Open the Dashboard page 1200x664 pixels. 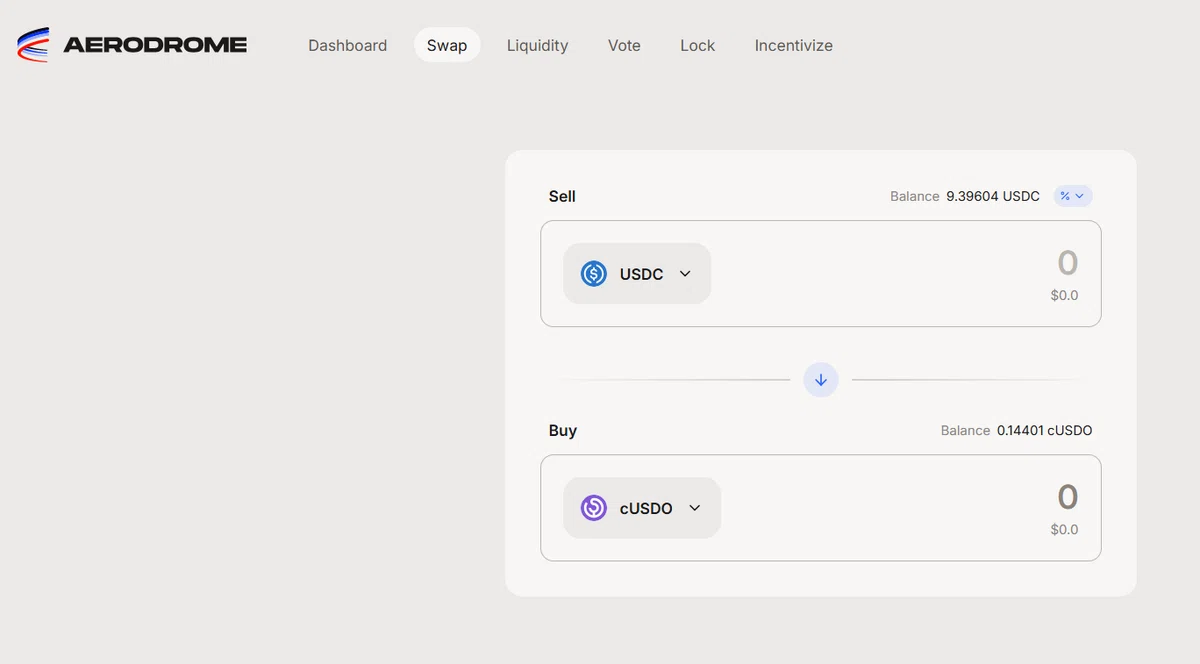(x=347, y=45)
